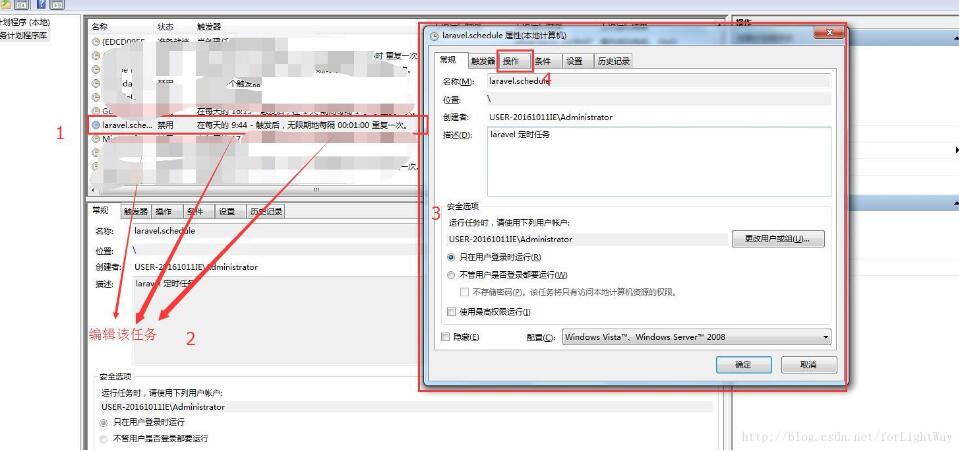Screen dimensions: 959x452
Task: Click the clock icon in dialog title bar
Action: pos(434,36)
